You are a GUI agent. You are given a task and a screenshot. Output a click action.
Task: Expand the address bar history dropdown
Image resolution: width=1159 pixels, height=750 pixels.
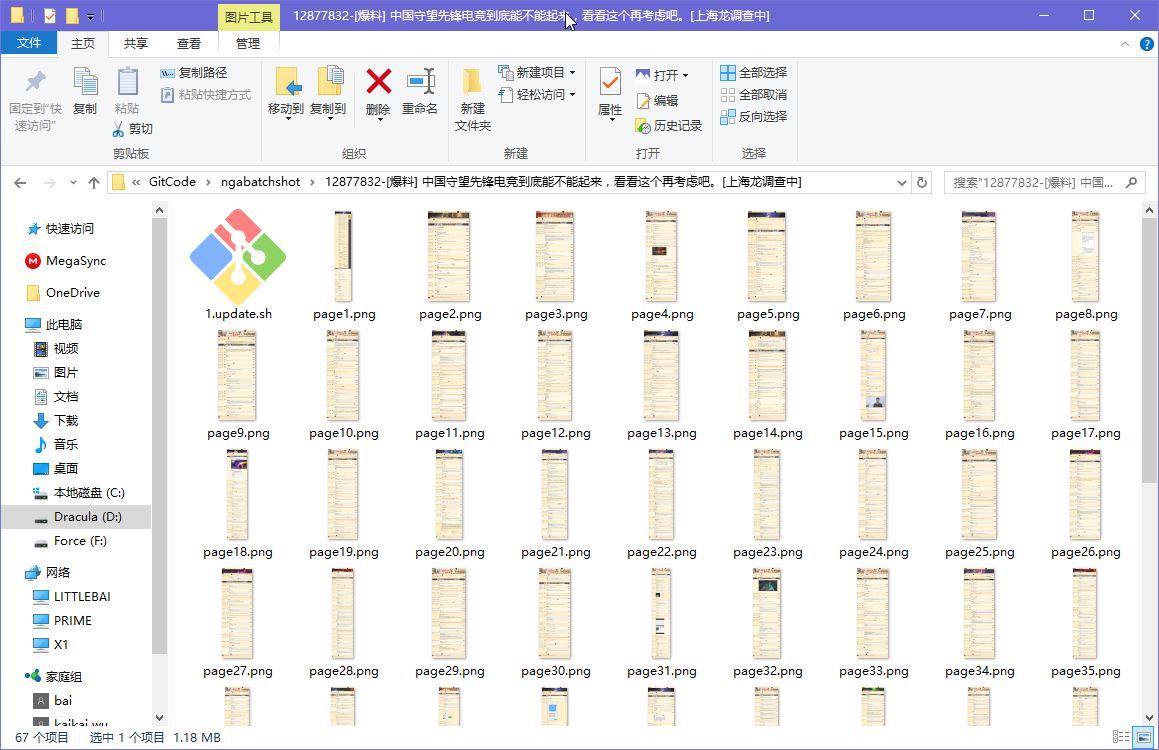pos(902,183)
